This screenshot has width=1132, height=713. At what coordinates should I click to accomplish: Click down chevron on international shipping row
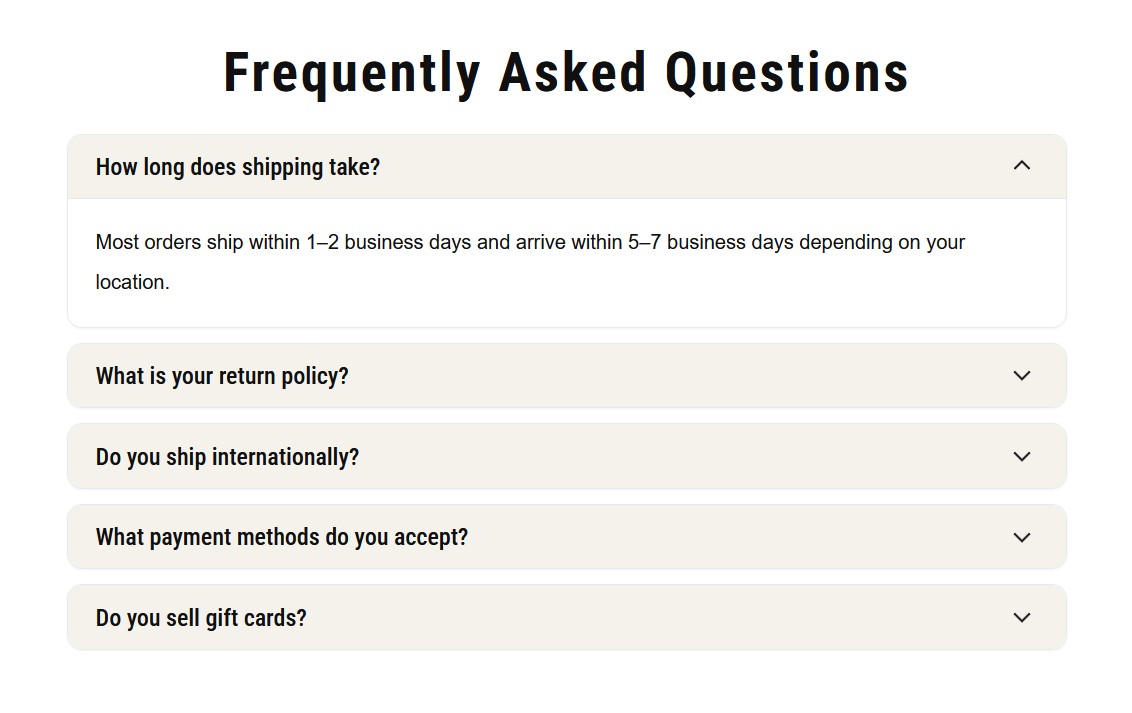coord(1022,457)
